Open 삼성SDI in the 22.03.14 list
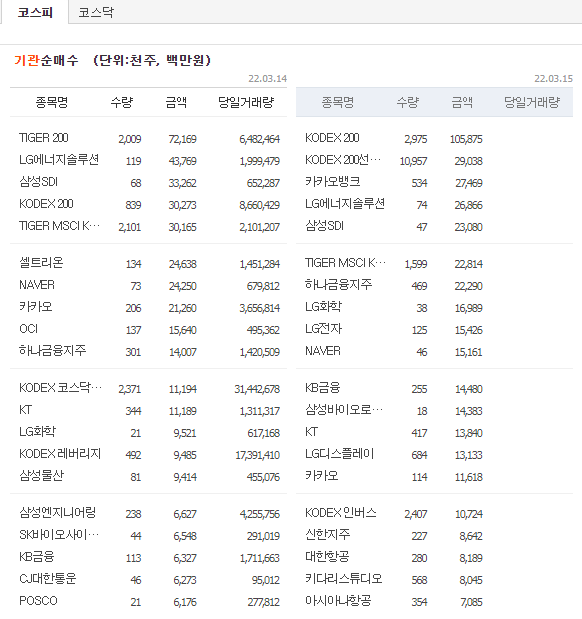 coord(39,182)
